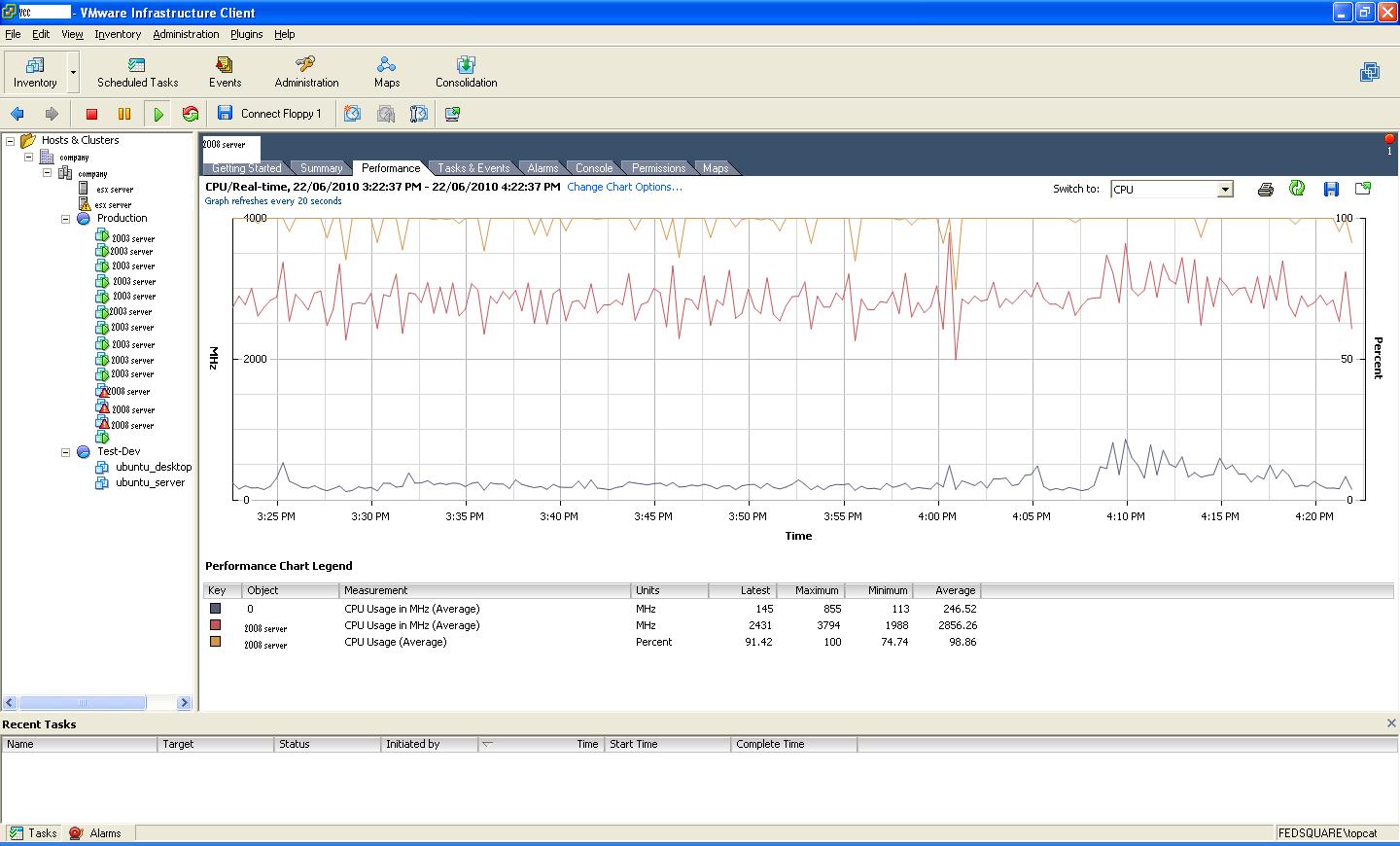Open the Inventory menu
Image resolution: width=1400 pixels, height=846 pixels.
(x=118, y=34)
